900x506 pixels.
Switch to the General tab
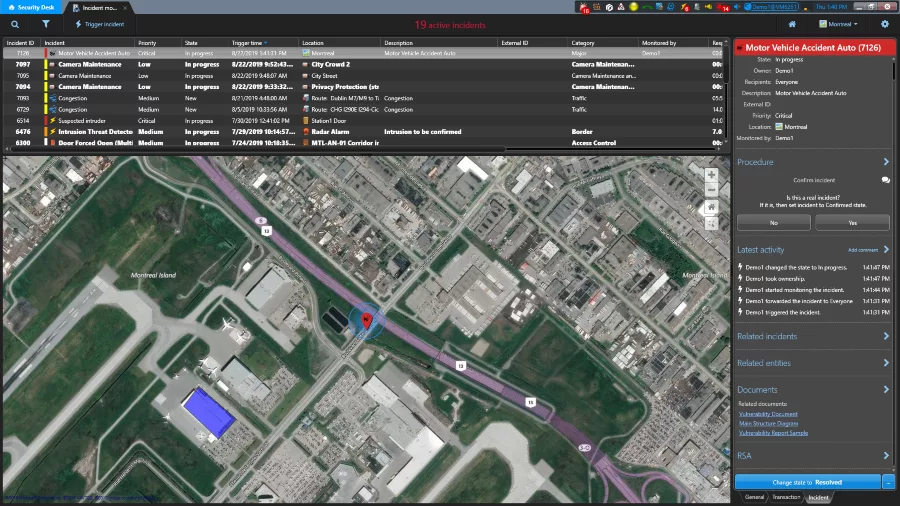click(x=754, y=497)
